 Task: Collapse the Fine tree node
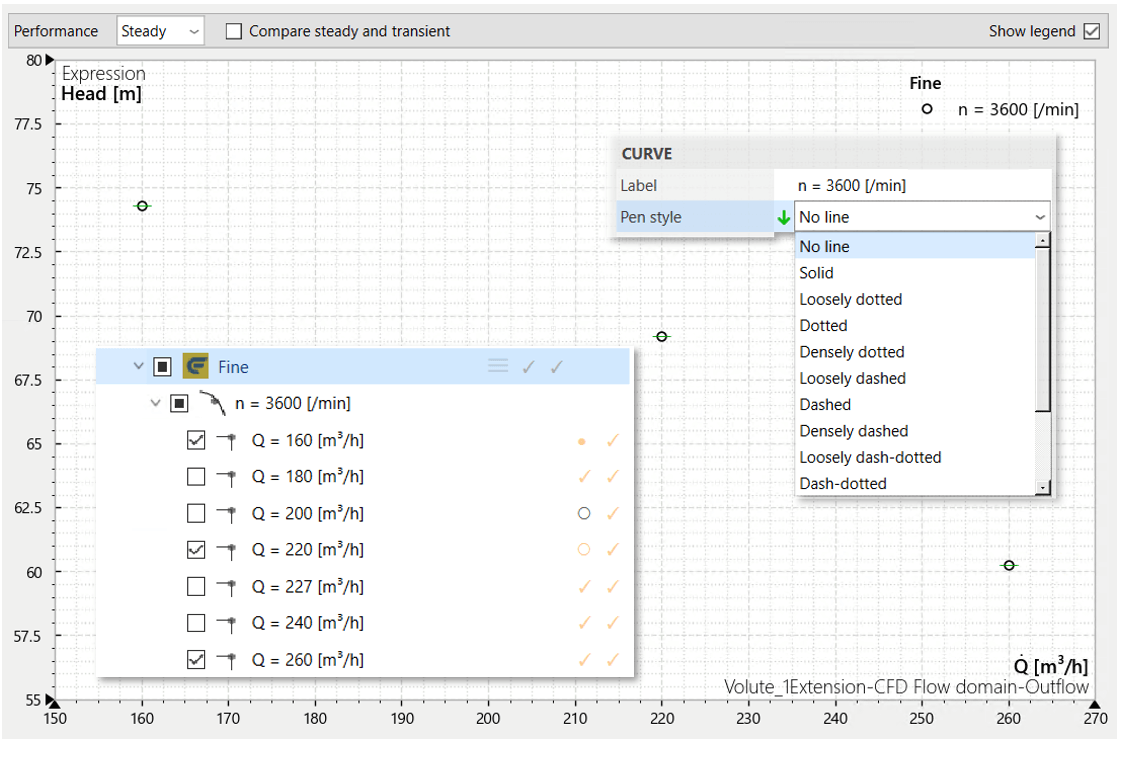click(x=139, y=366)
